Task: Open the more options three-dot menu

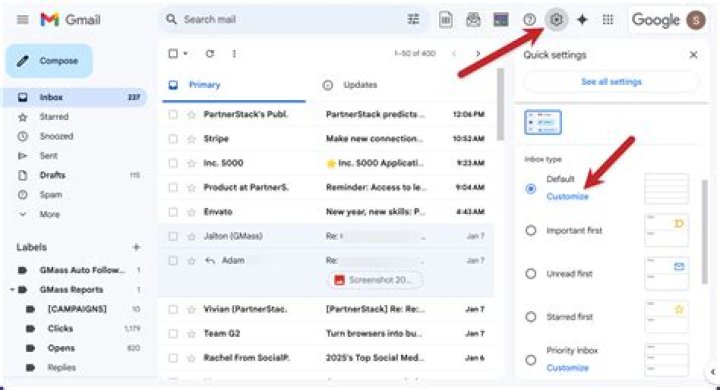Action: click(x=234, y=54)
